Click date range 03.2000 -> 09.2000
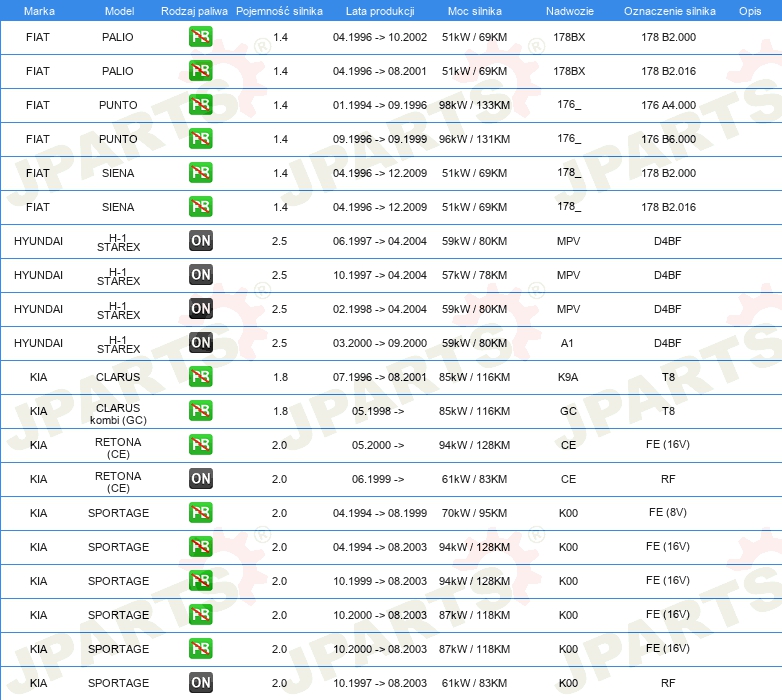Viewport: 782px width, 700px height. coord(380,343)
